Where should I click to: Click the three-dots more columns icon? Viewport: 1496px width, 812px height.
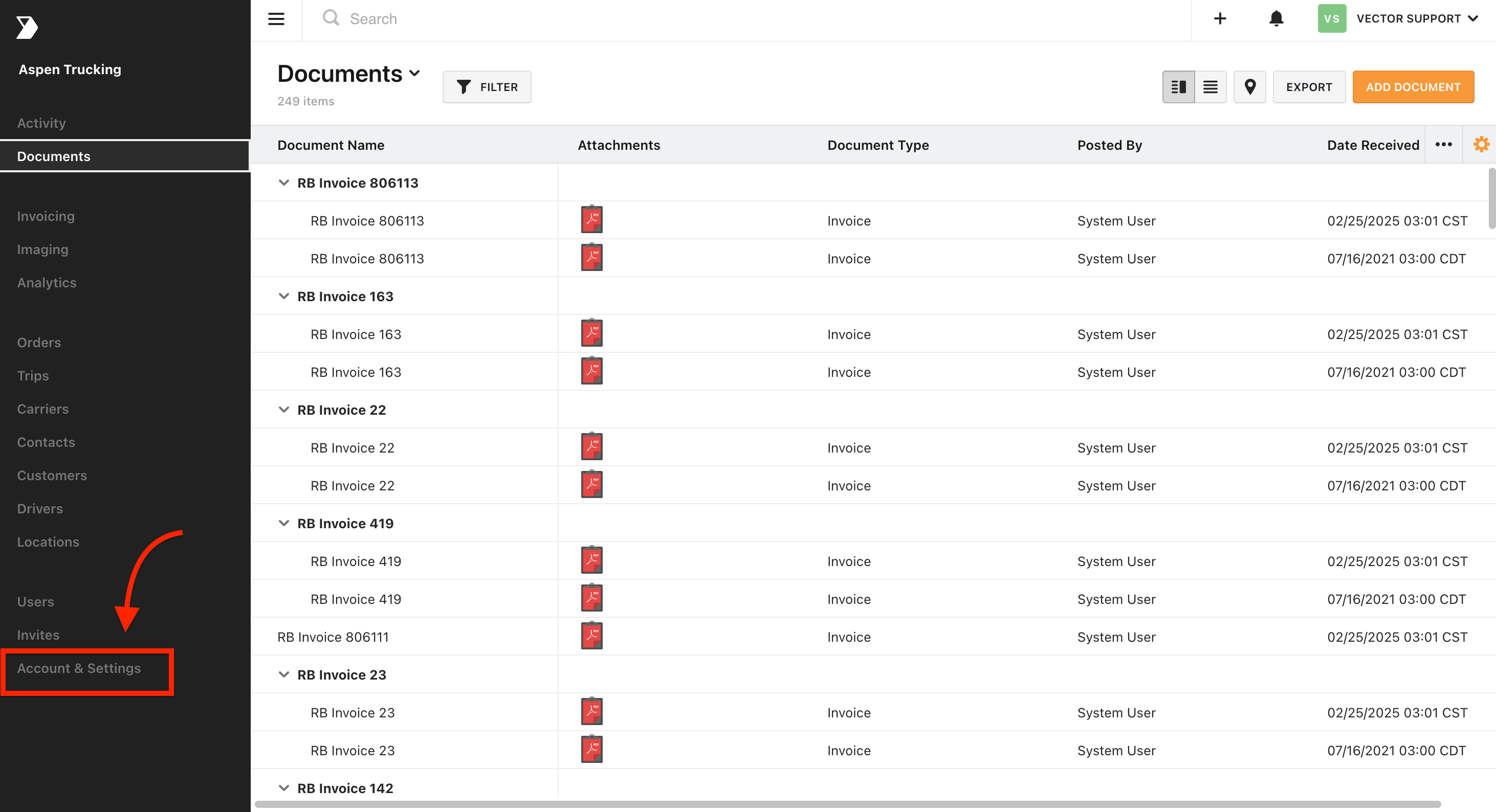tap(1444, 145)
